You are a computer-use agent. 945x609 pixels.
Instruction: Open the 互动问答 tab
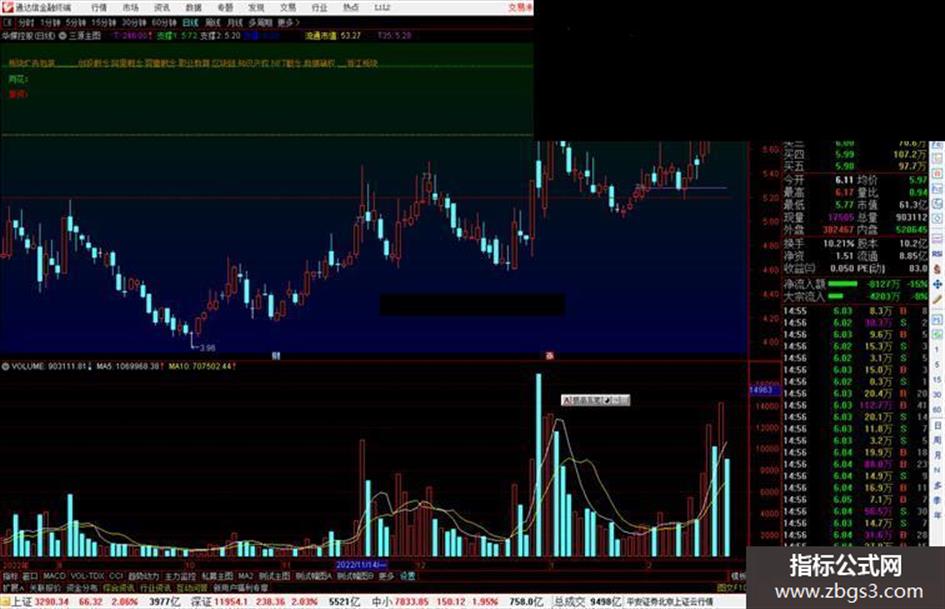[192, 587]
